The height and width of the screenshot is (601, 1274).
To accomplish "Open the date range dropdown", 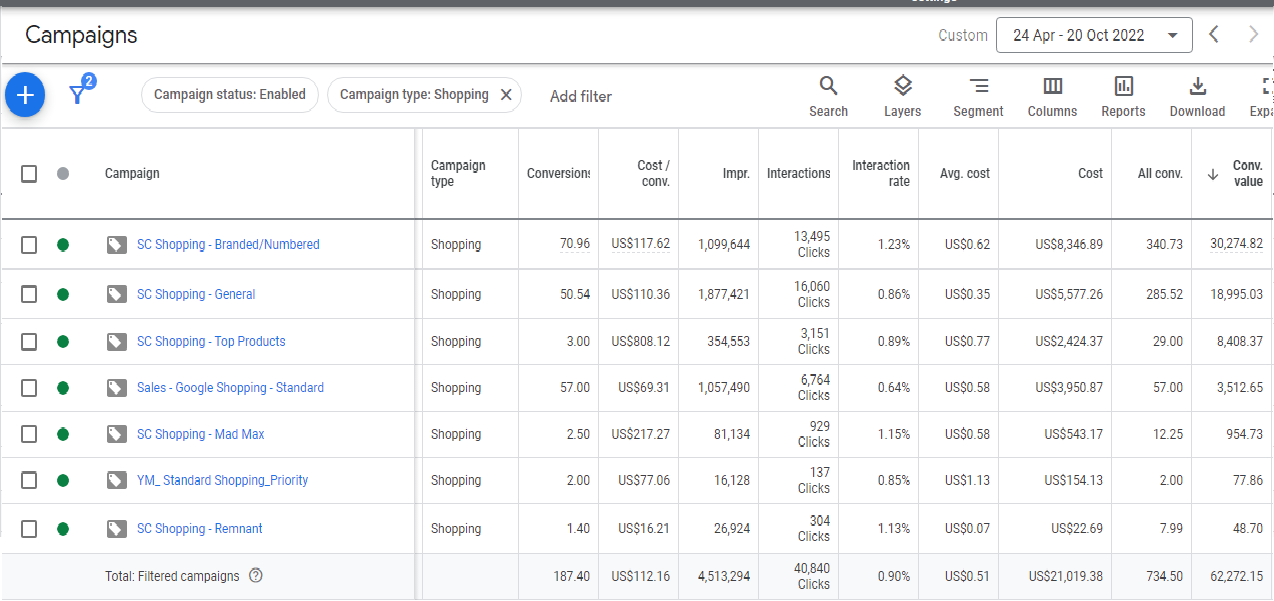I will (1094, 35).
